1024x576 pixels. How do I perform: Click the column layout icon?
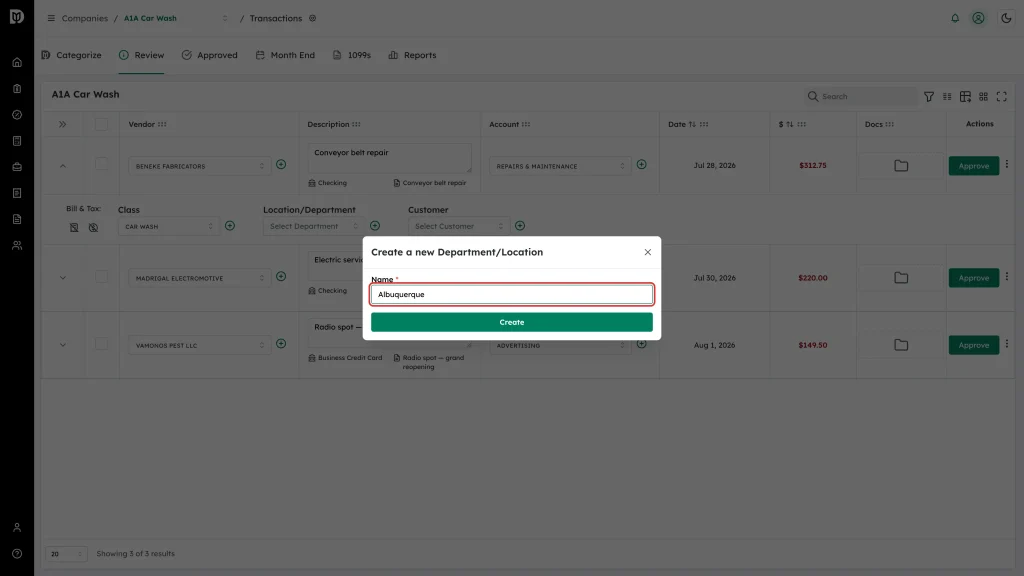tap(947, 97)
